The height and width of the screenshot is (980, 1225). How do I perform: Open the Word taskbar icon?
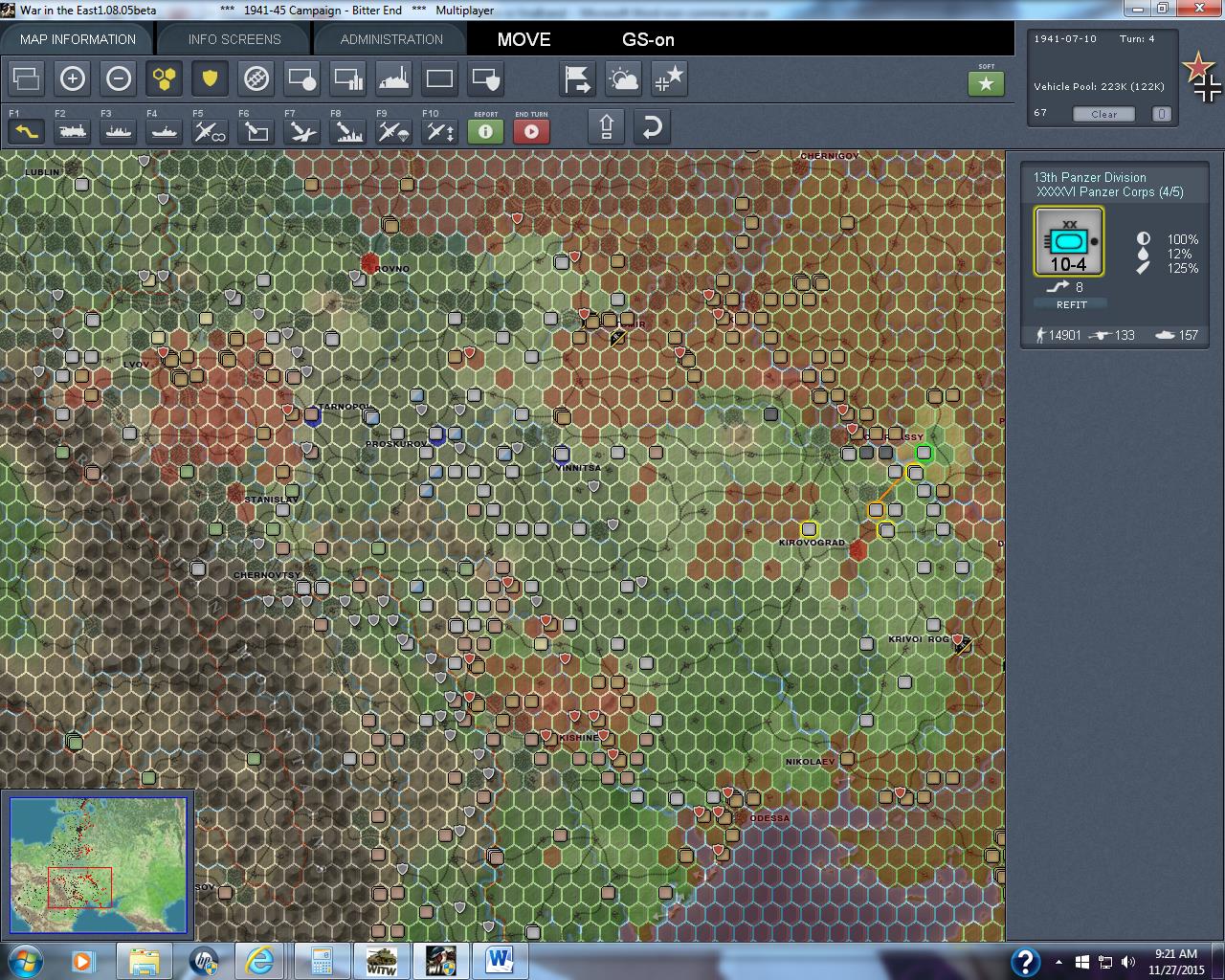(500, 961)
